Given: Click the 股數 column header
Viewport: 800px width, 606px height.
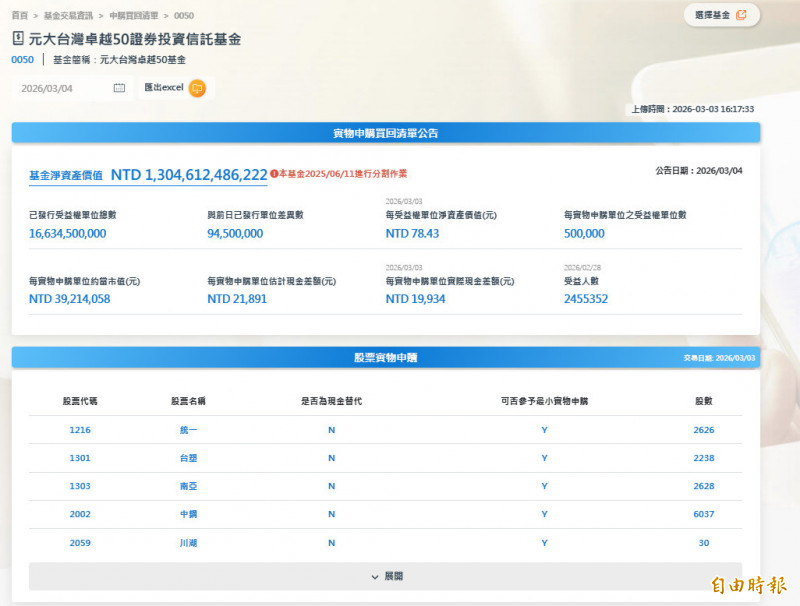Looking at the screenshot, I should coord(704,401).
